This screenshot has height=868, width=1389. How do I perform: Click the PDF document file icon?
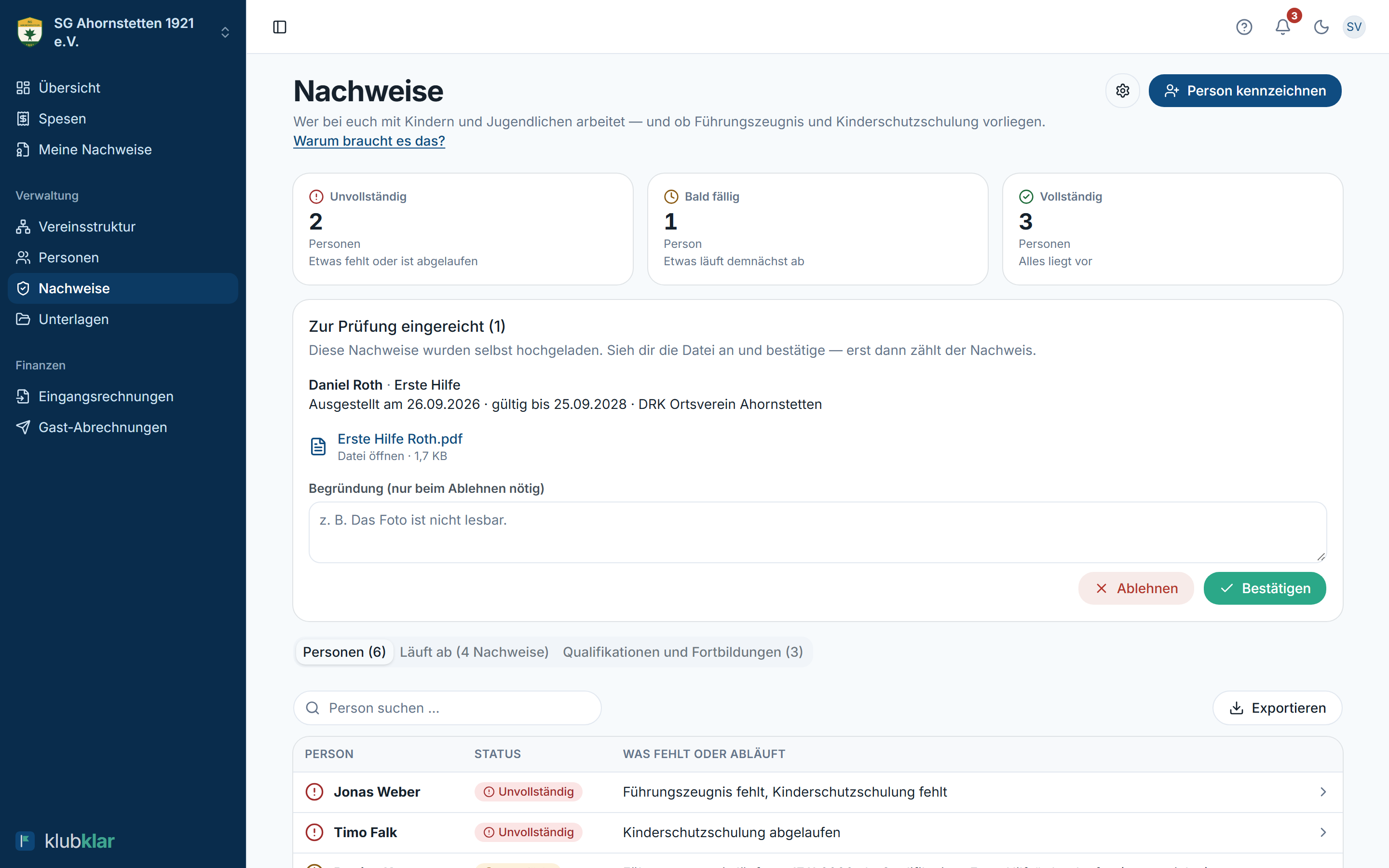pyautogui.click(x=318, y=447)
